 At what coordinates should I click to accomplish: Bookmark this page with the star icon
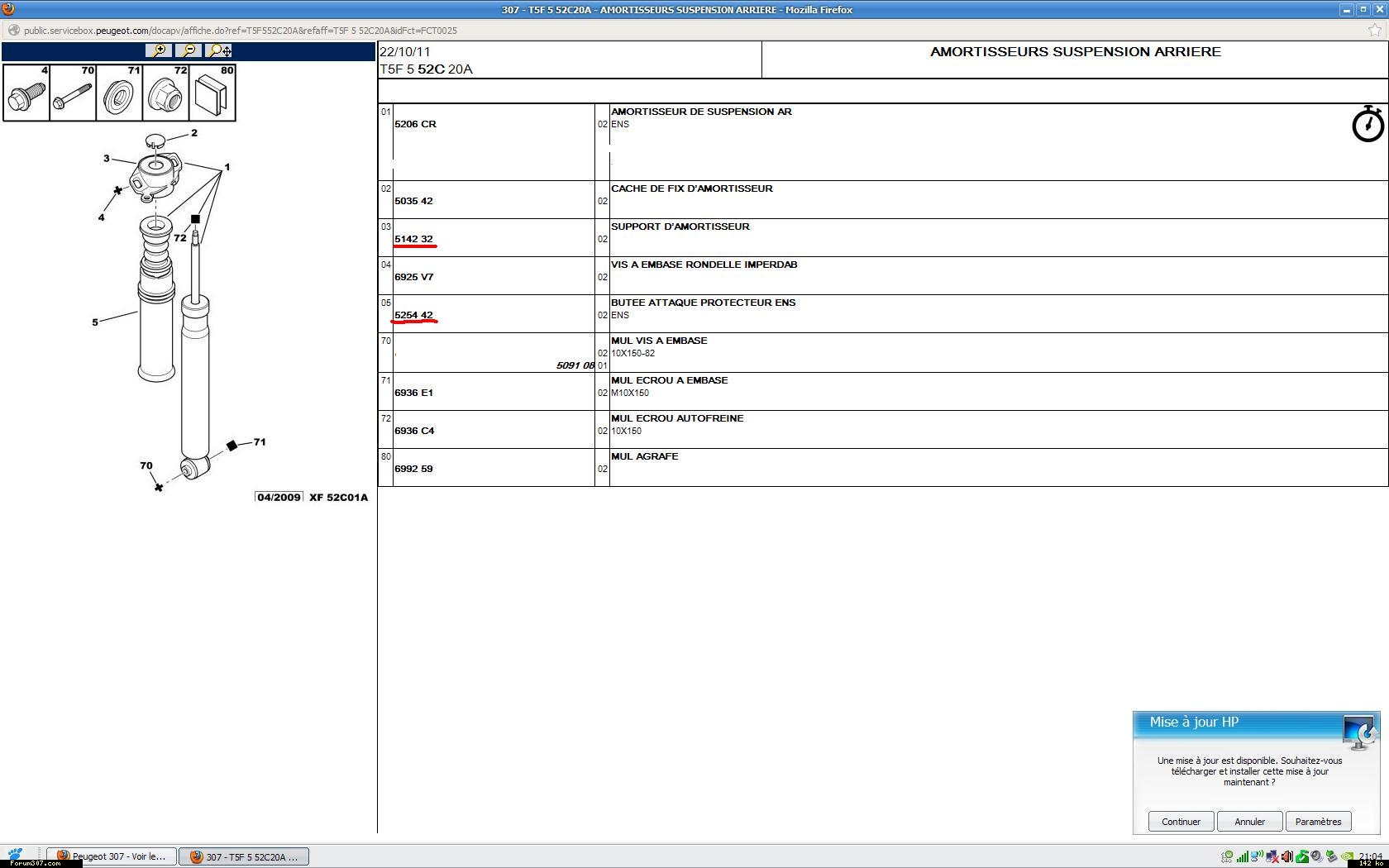click(1375, 31)
